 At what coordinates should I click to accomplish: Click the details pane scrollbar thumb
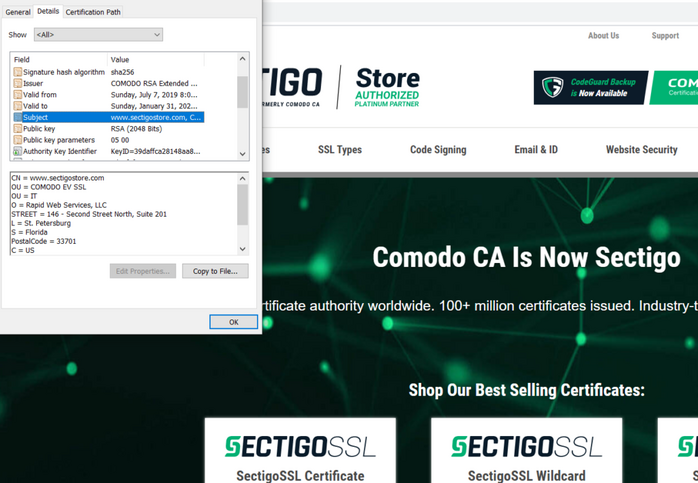coord(243,205)
